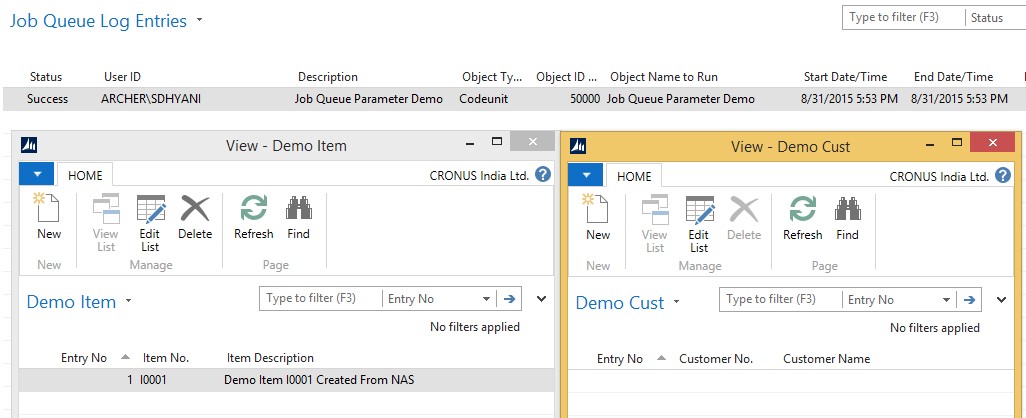Open help icon beside CRONUS in Demo Cust

pos(1002,175)
